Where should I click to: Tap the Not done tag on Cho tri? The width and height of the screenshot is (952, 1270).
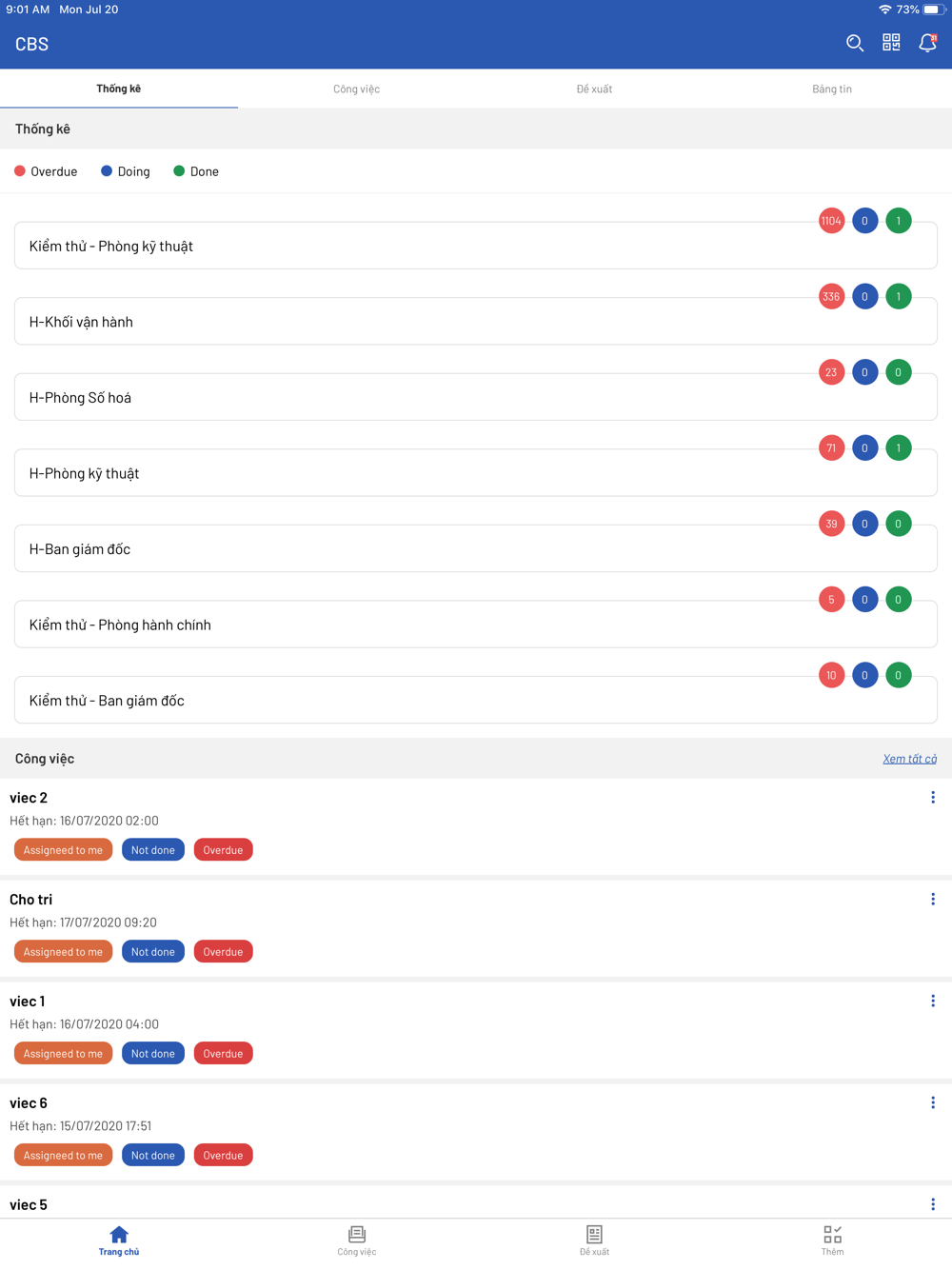(x=153, y=952)
